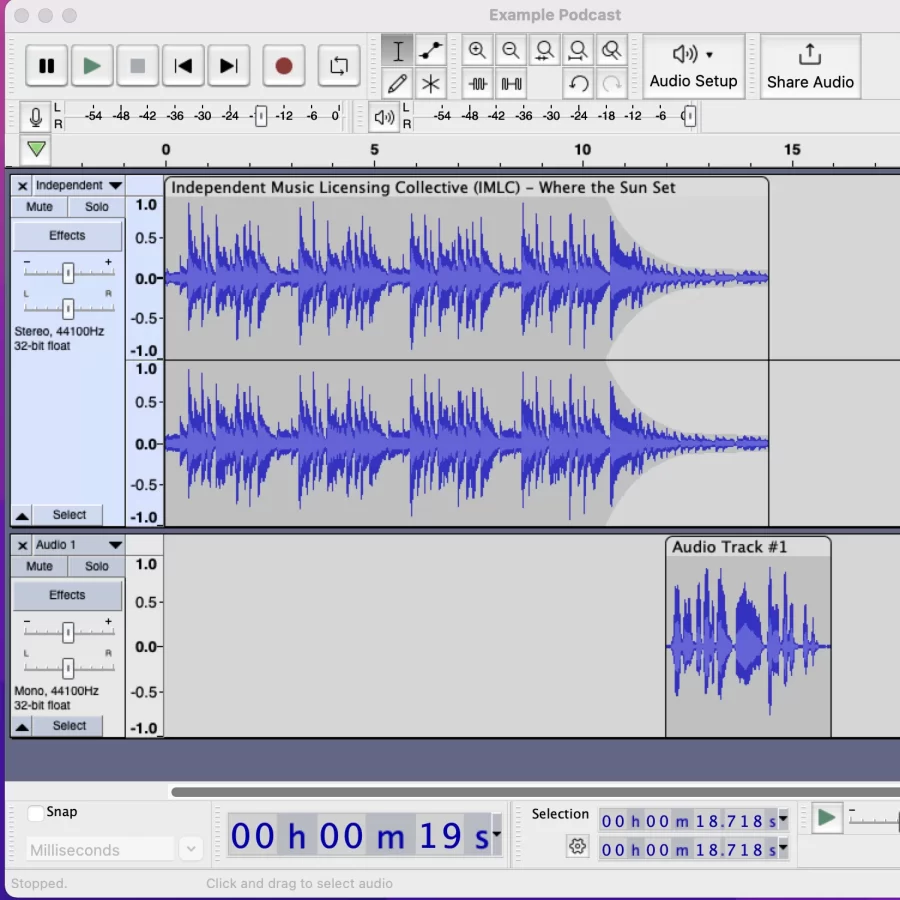
Task: Adjust the recording level slider
Action: pos(261,117)
